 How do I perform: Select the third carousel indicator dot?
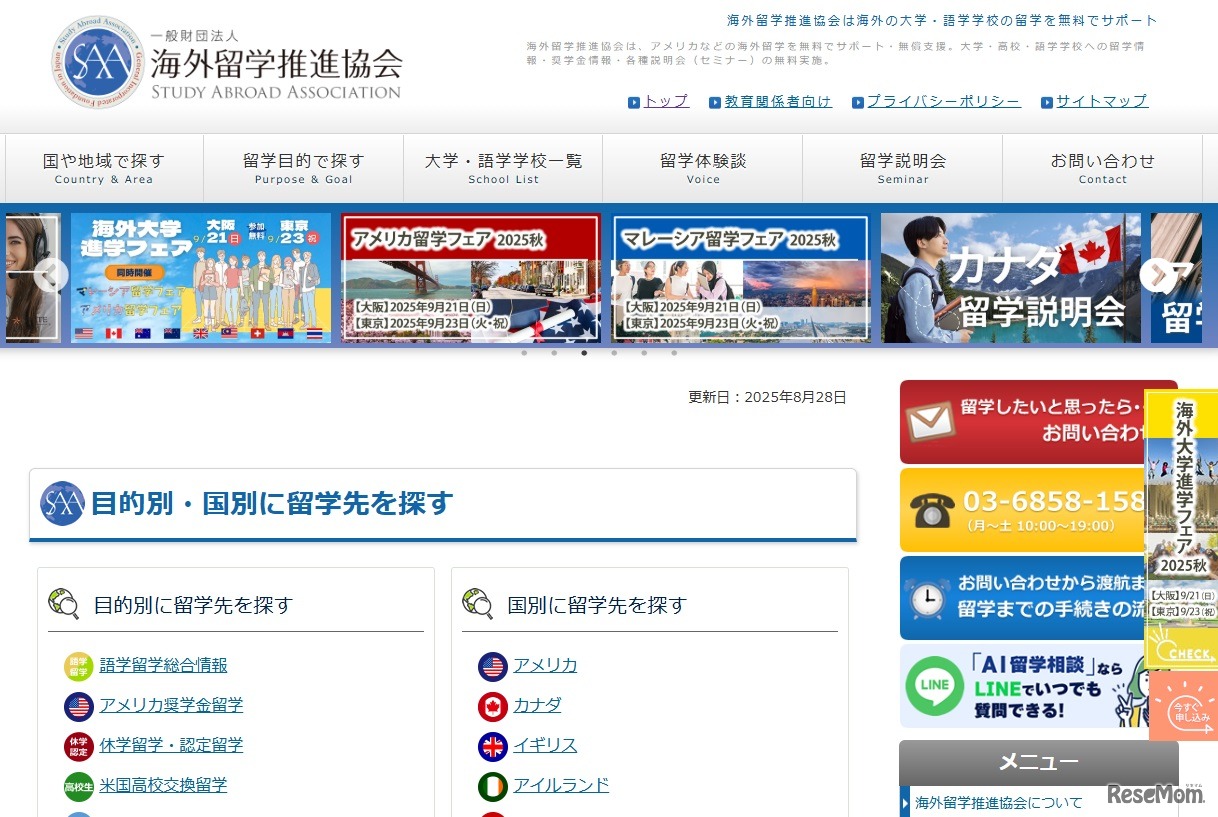(584, 353)
